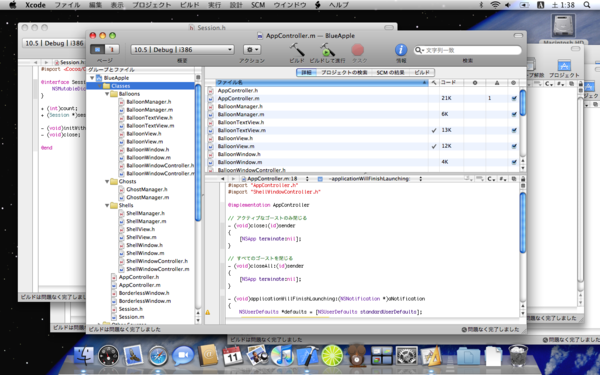The height and width of the screenshot is (375, 600).
Task: Switch to the 詳細 tab
Action: click(307, 72)
